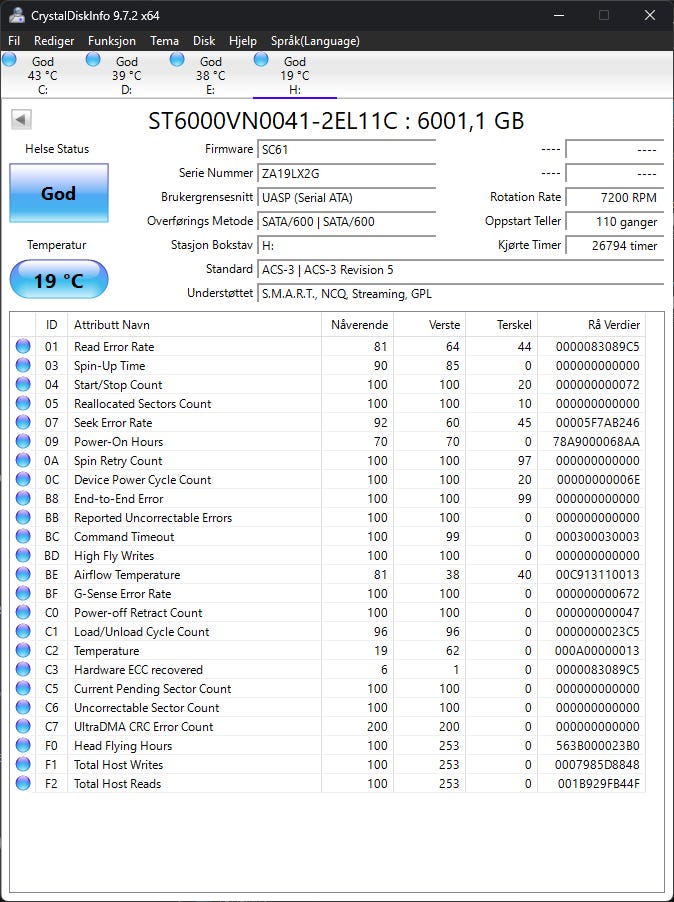This screenshot has width=674, height=902.
Task: Click the Rå Verdier column header
Action: (x=592, y=325)
